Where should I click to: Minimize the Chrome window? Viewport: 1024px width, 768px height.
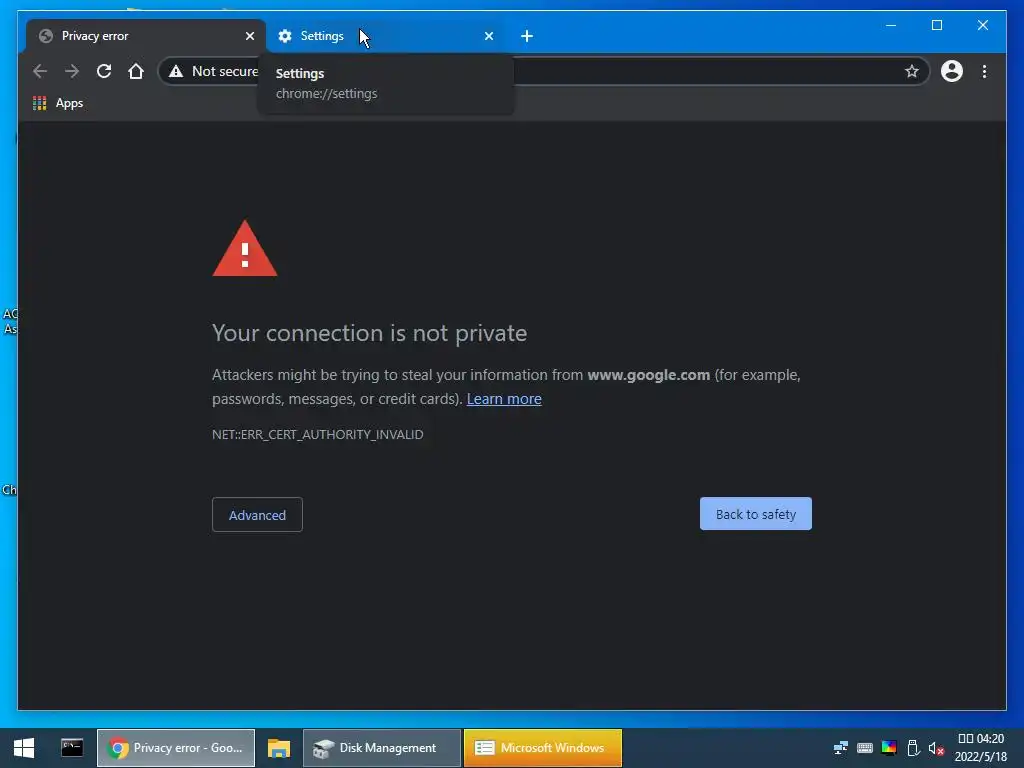pyautogui.click(x=891, y=25)
